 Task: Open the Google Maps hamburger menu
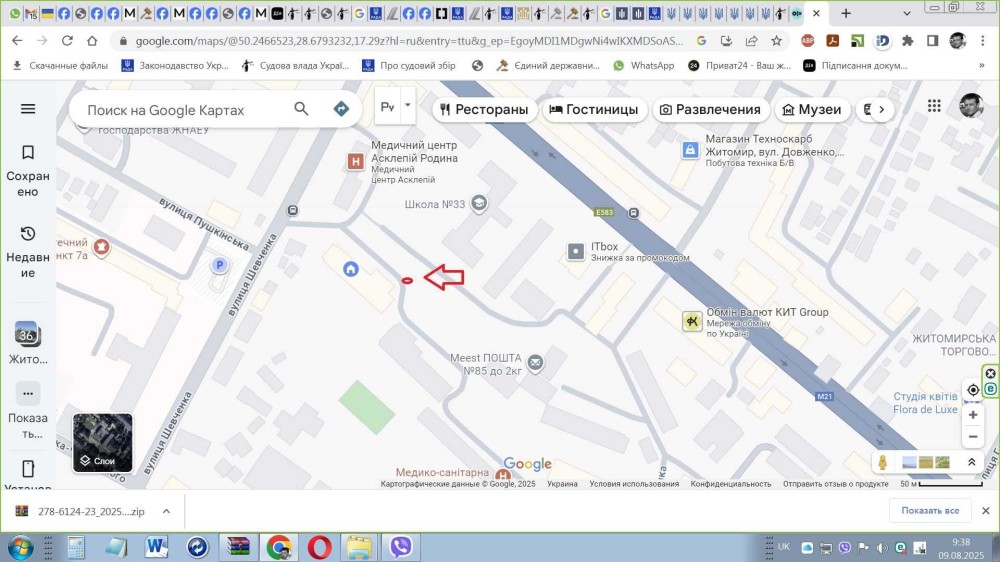pos(28,108)
